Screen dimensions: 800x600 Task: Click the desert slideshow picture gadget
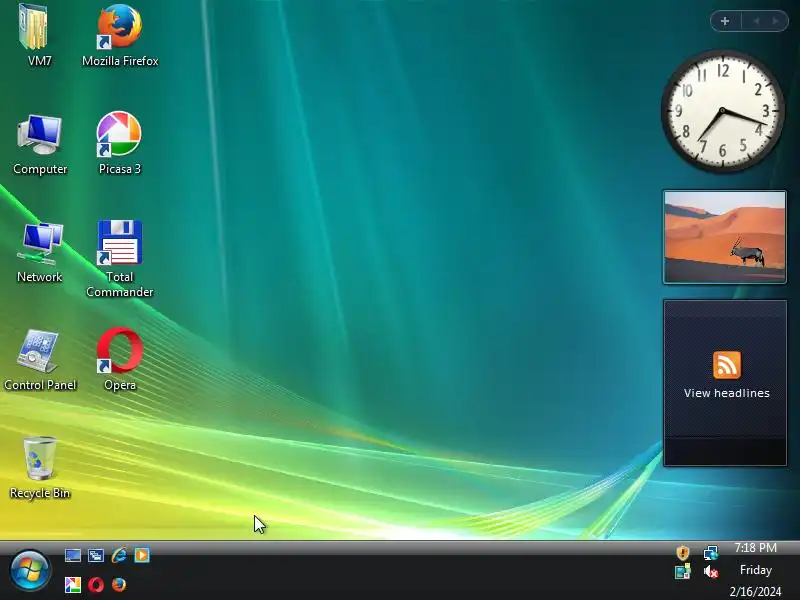coord(724,237)
